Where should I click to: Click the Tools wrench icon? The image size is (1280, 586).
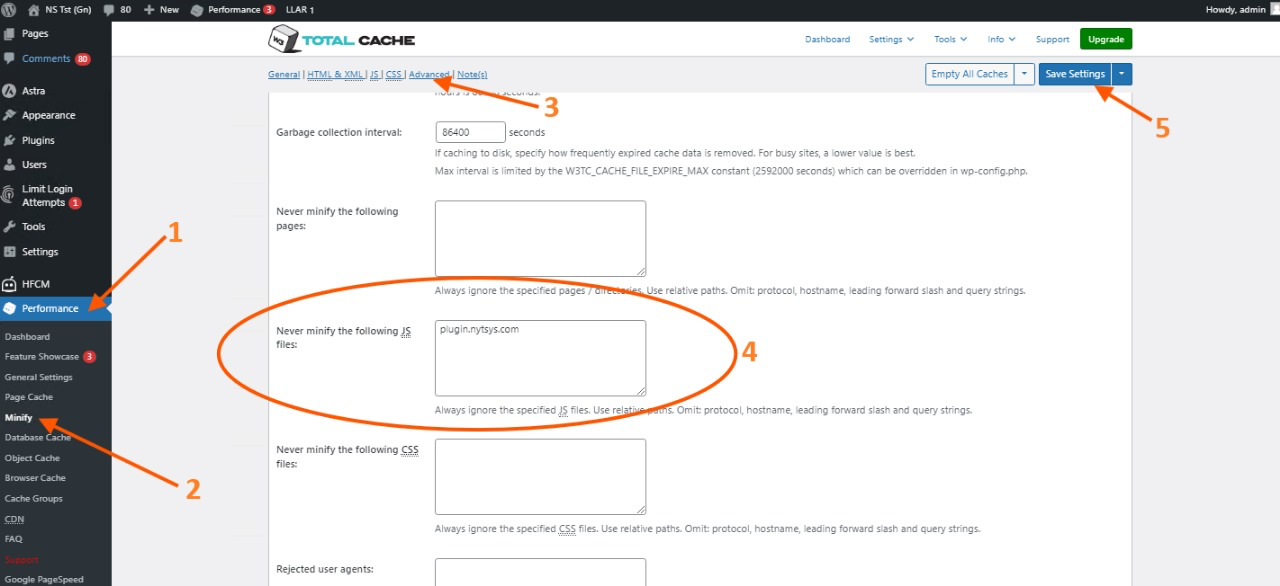pyautogui.click(x=10, y=227)
